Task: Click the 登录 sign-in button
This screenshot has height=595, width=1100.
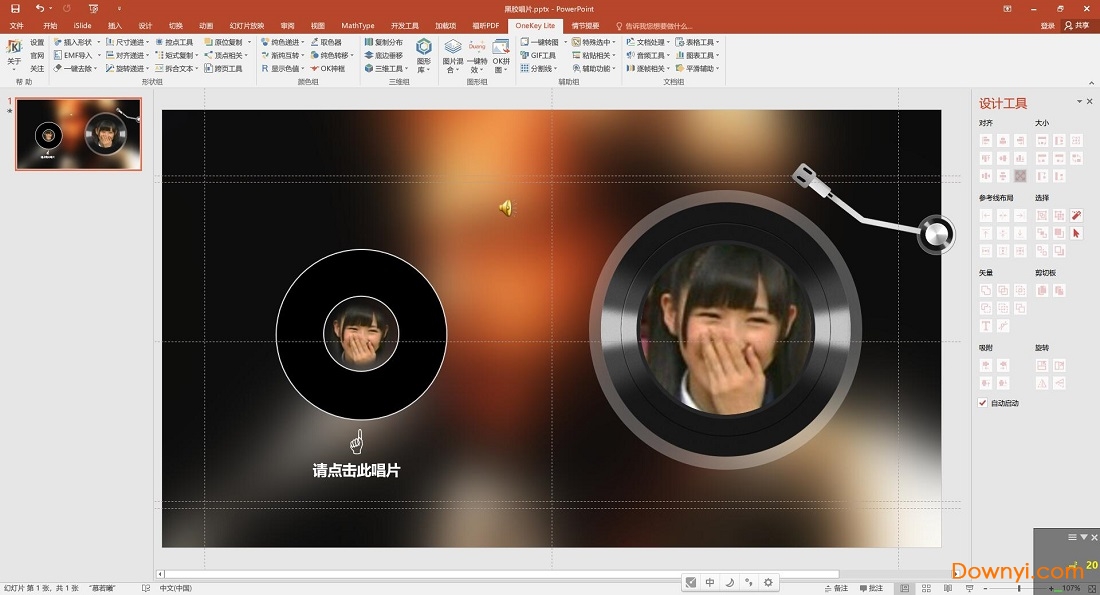Action: tap(1048, 25)
